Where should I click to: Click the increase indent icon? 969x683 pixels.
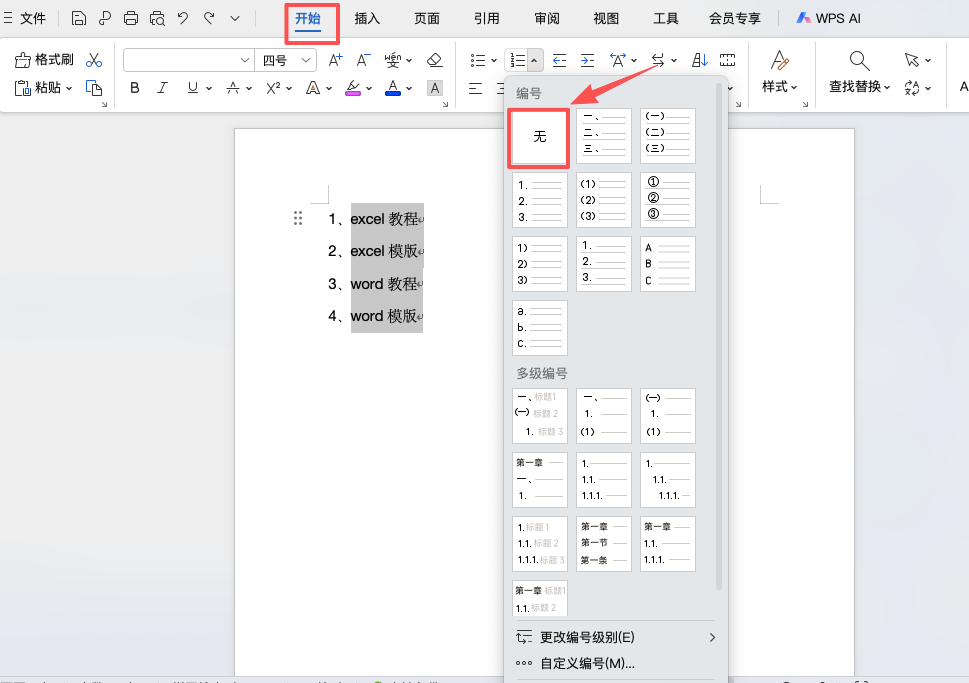tap(587, 60)
